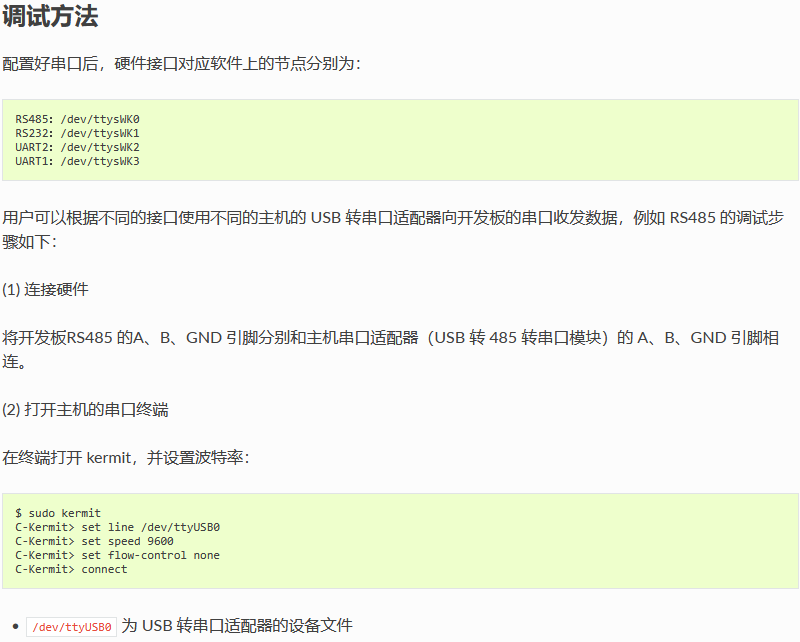Click the red /dev/ttyUSB0 inline code
Screen dimensions: 800x642
[x=71, y=627]
